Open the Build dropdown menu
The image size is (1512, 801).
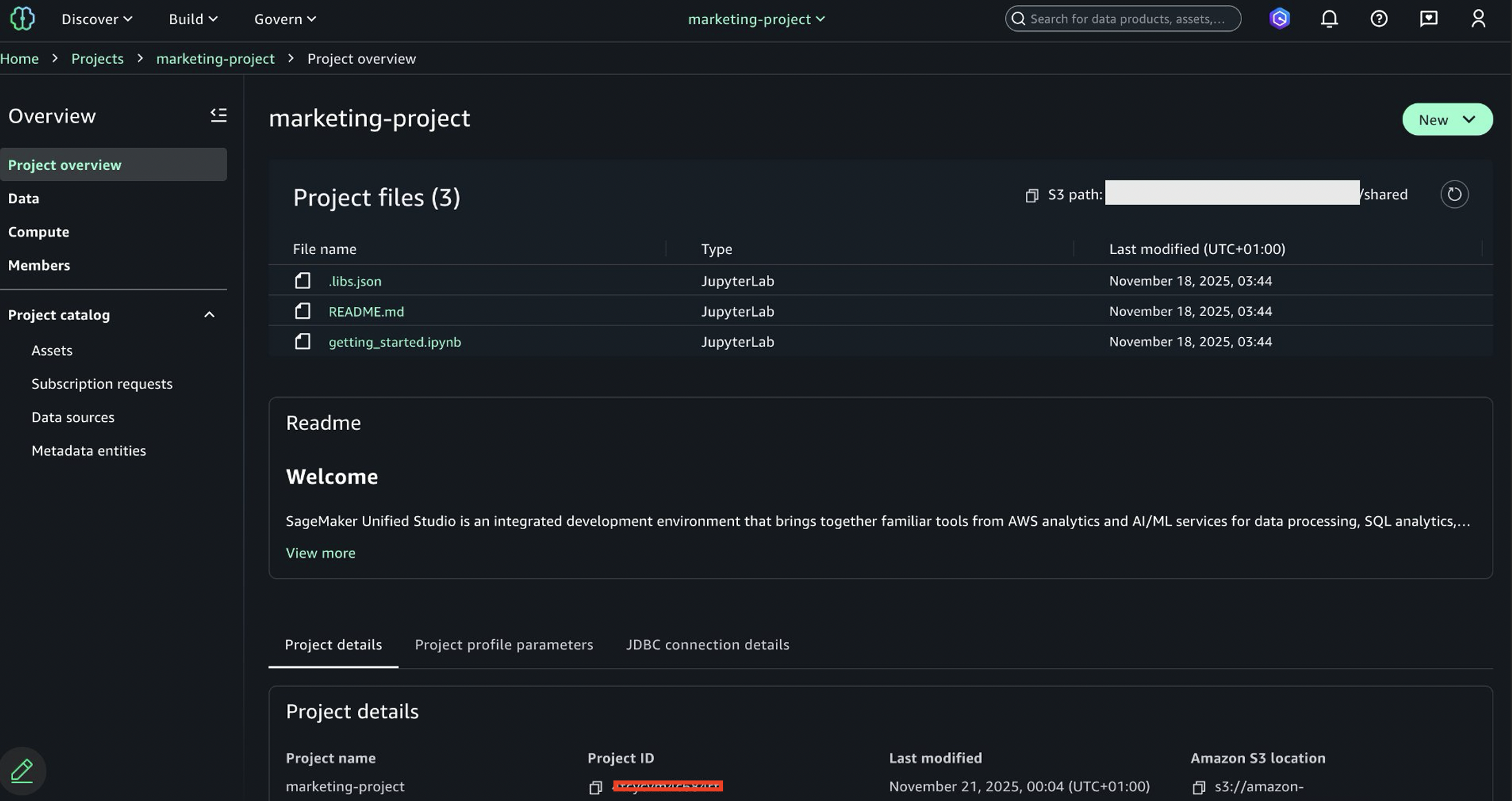(x=193, y=19)
